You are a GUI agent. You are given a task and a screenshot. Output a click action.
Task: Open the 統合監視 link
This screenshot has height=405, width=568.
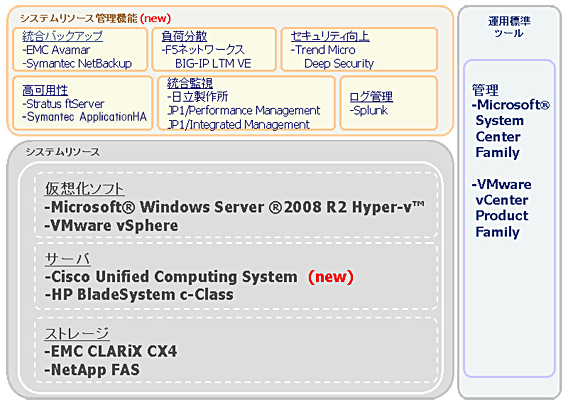pyautogui.click(x=190, y=83)
